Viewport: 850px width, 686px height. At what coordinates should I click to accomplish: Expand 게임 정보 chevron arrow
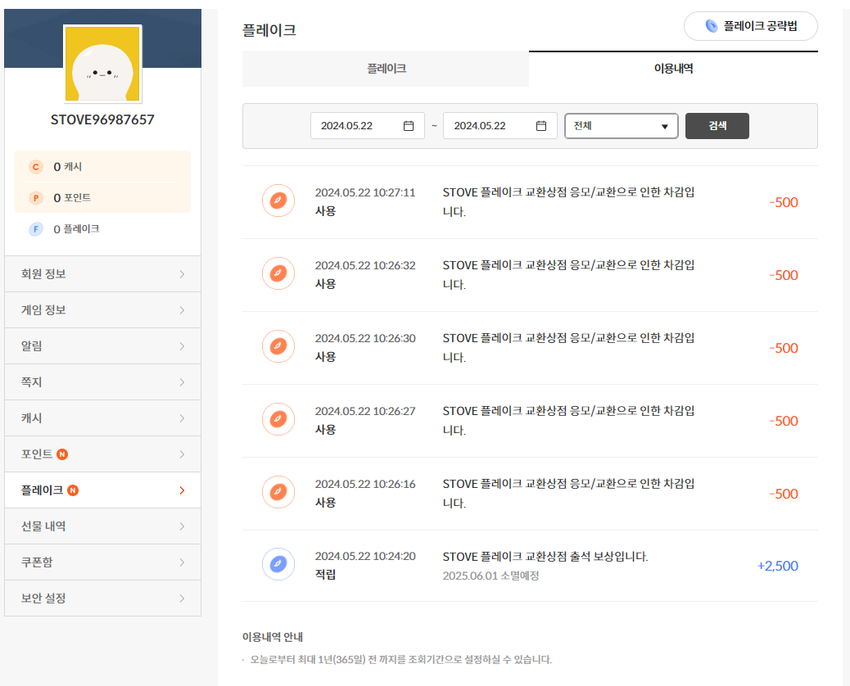(182, 310)
